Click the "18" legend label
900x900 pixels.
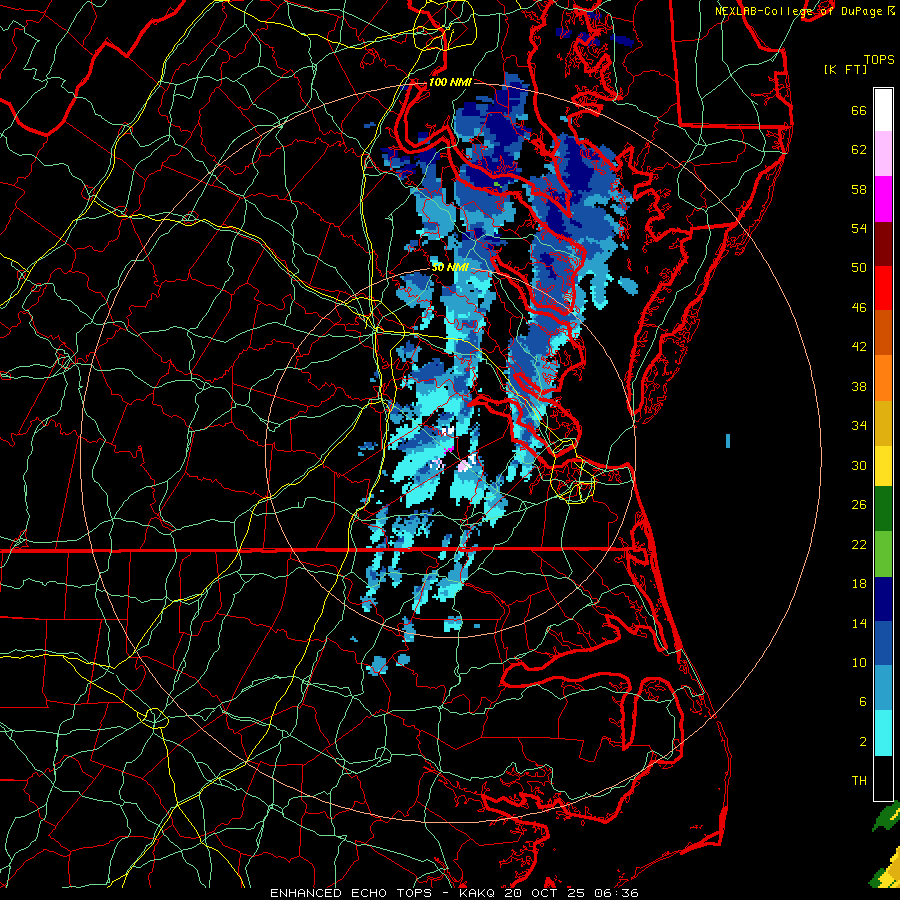click(859, 584)
